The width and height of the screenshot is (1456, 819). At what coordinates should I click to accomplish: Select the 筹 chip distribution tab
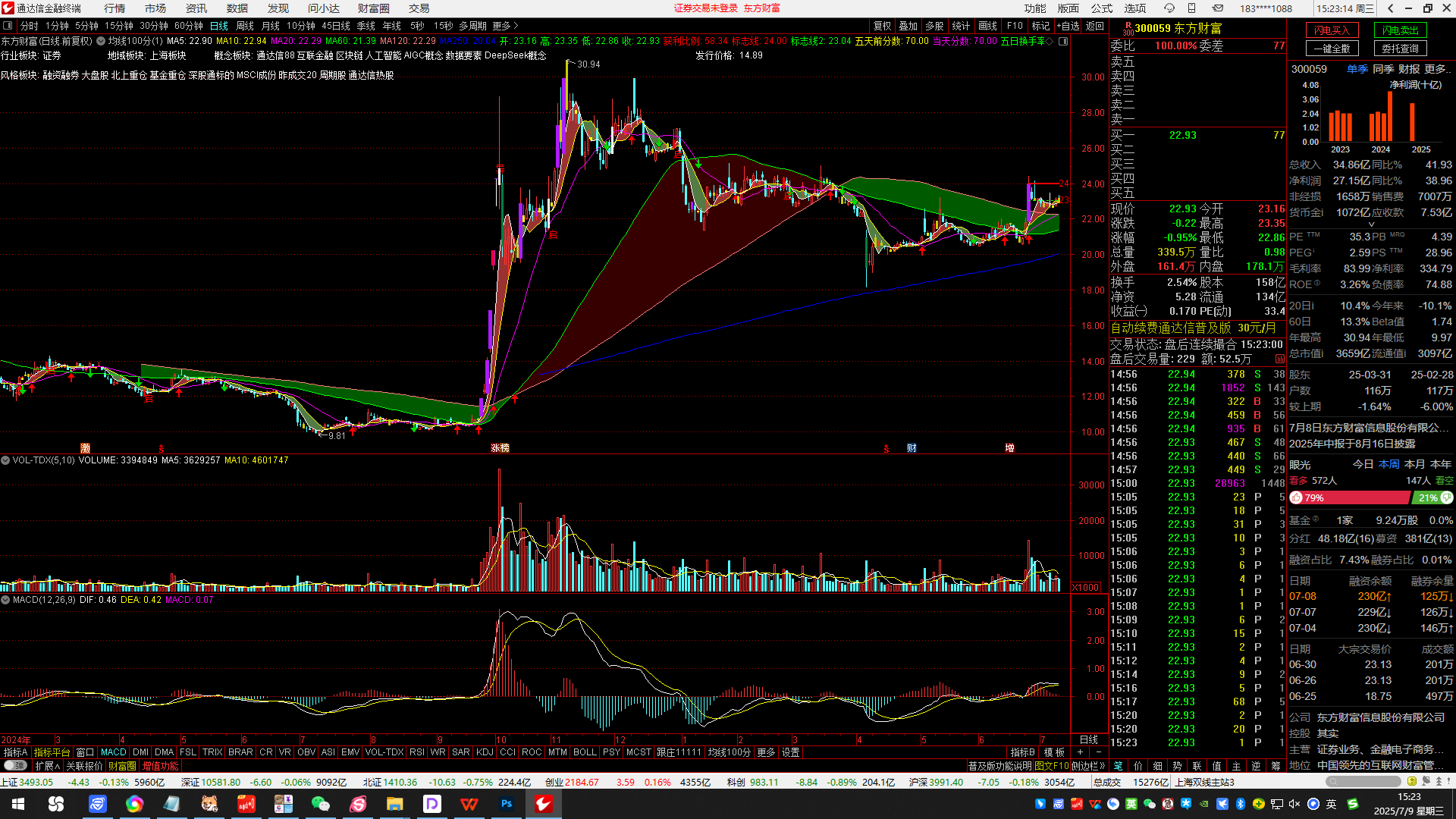pyautogui.click(x=1276, y=766)
